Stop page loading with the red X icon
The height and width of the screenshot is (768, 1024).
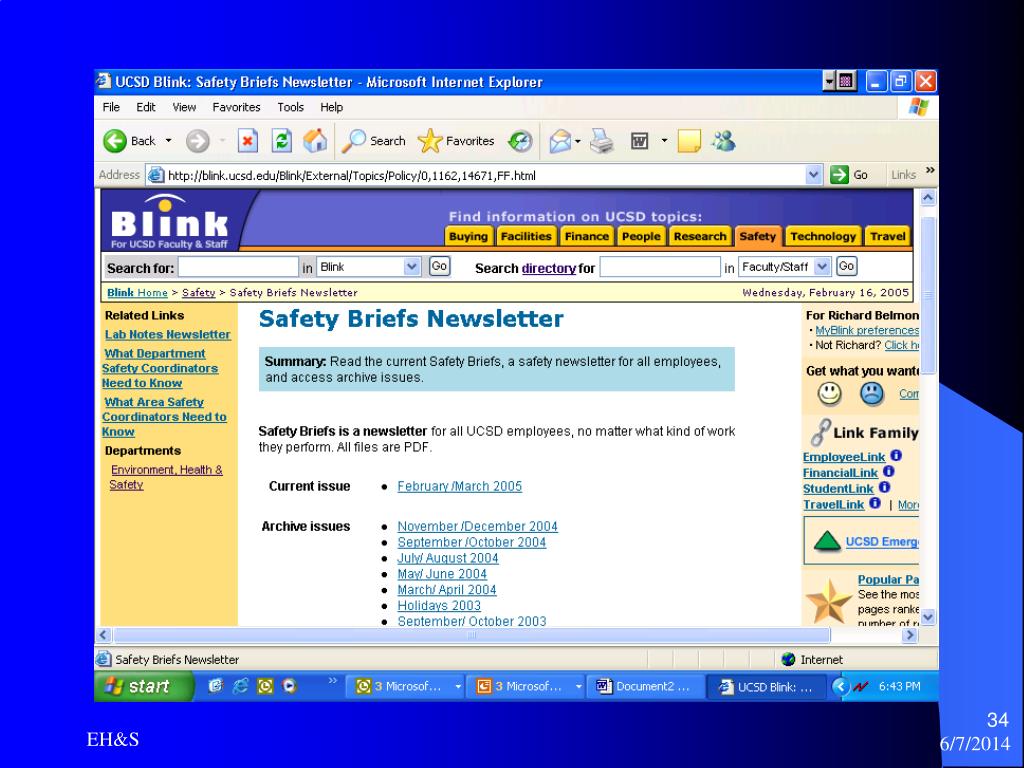click(x=248, y=140)
